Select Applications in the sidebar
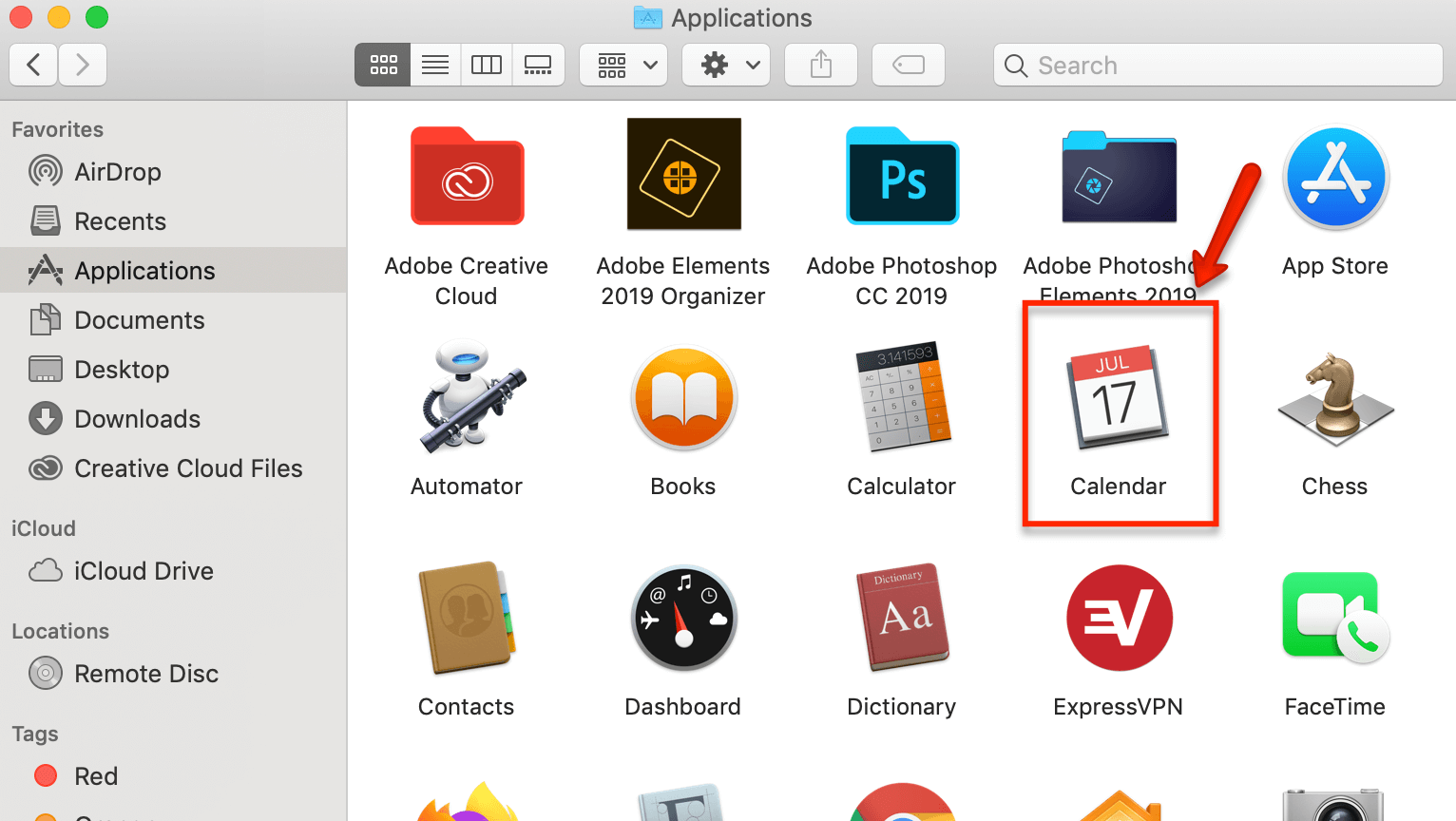Screen dimensions: 1456x821 tap(173, 271)
